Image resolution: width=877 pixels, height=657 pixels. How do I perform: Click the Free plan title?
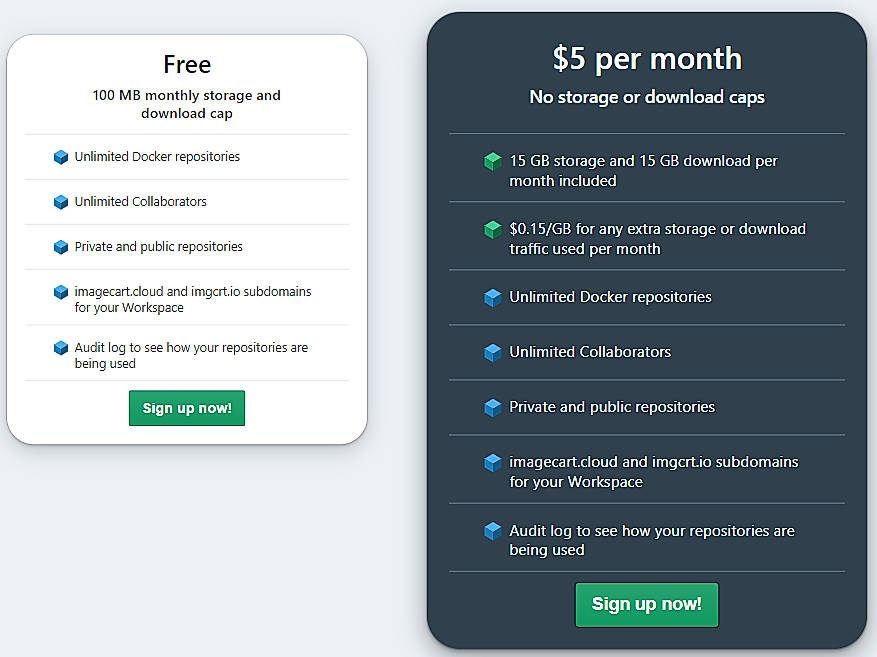(186, 64)
